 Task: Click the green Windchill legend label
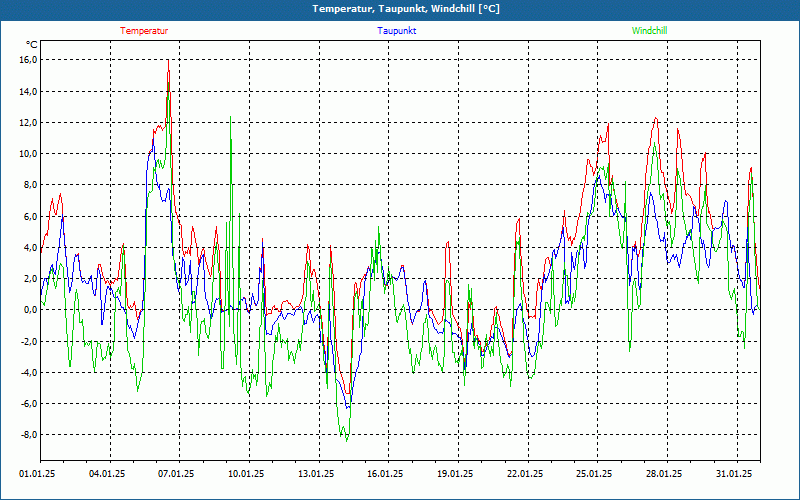(649, 31)
